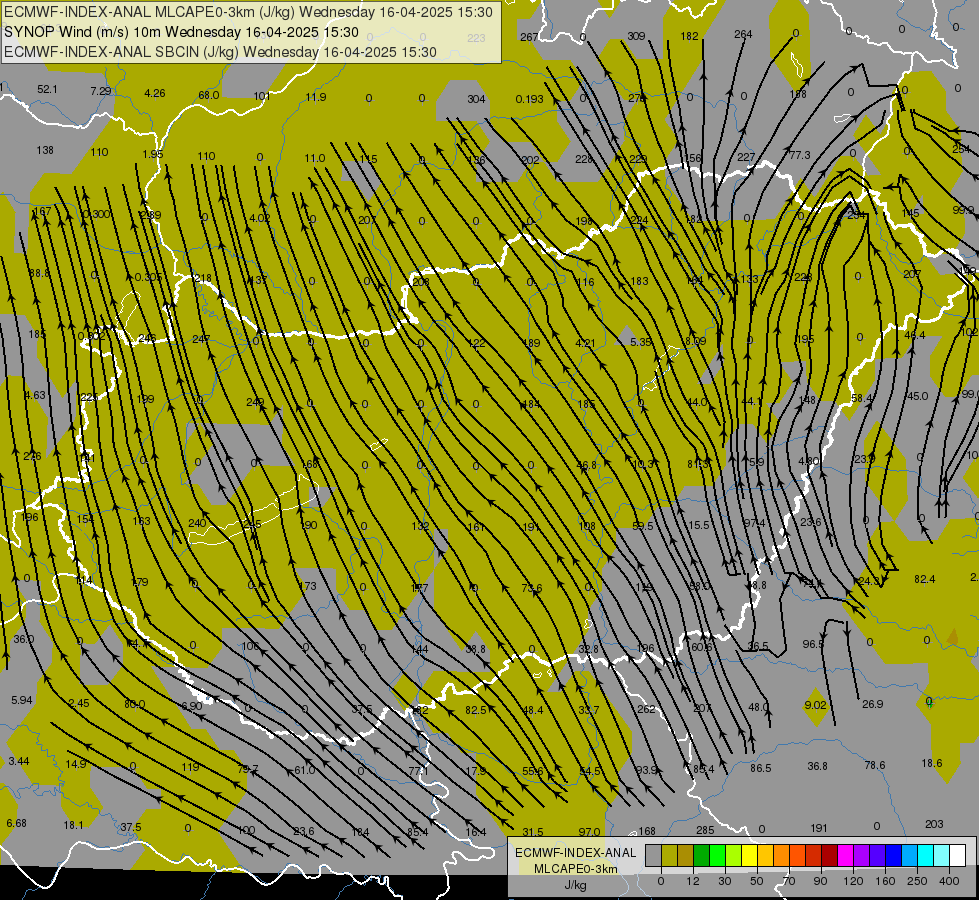Click the map value '45.0'

(917, 396)
